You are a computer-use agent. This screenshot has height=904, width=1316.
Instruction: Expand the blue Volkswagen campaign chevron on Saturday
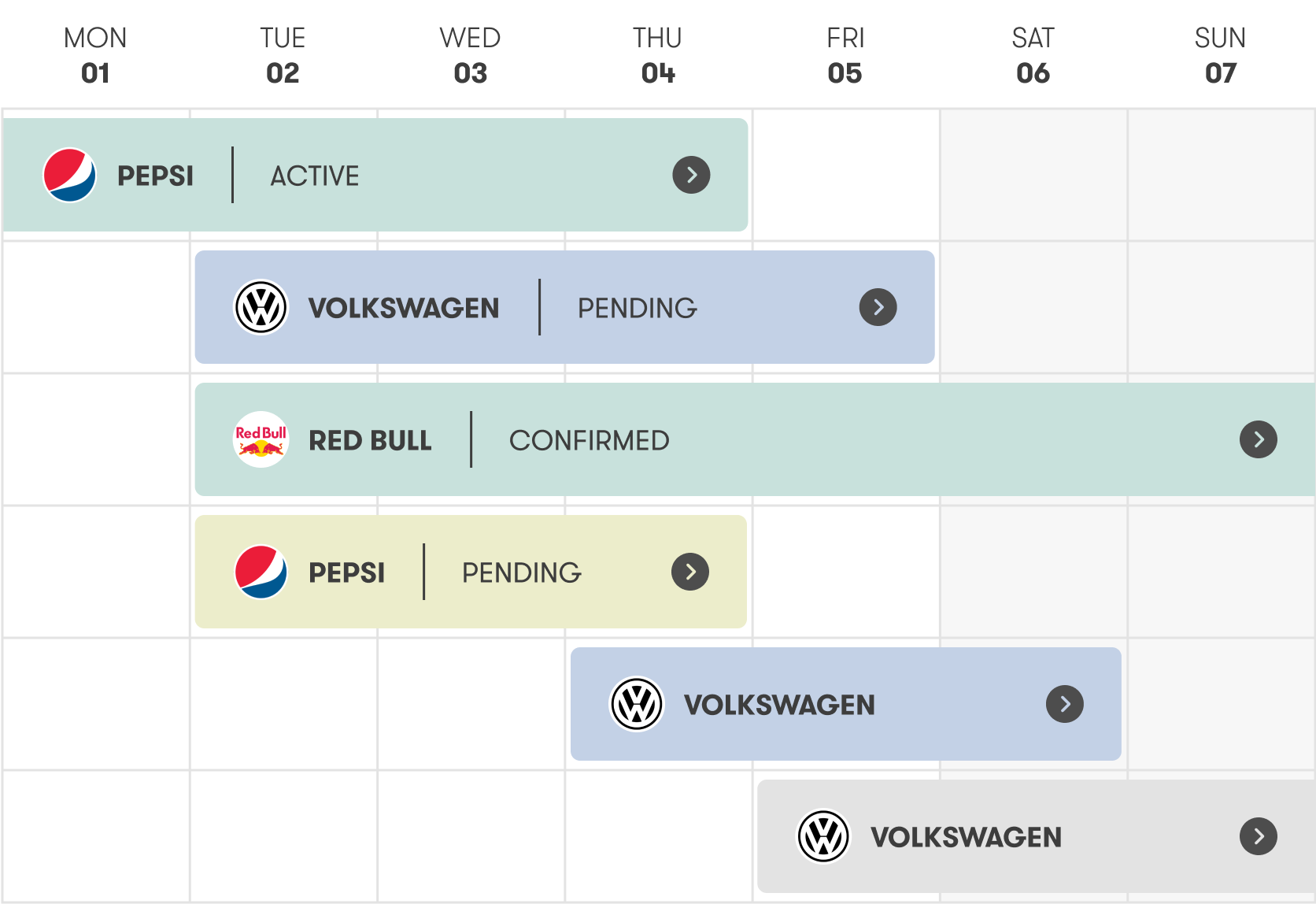click(1065, 704)
